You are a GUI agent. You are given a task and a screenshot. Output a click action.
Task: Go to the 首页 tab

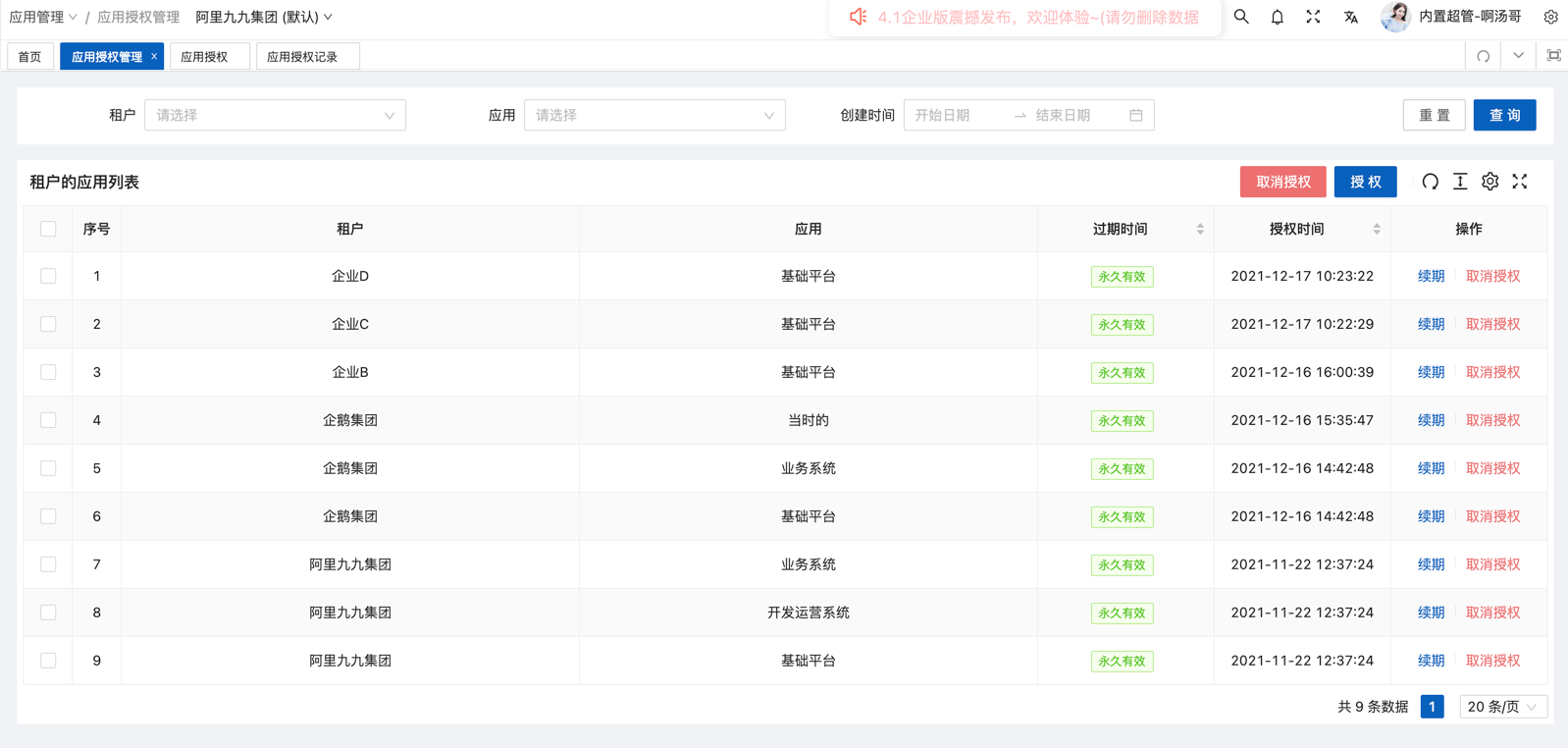click(30, 57)
